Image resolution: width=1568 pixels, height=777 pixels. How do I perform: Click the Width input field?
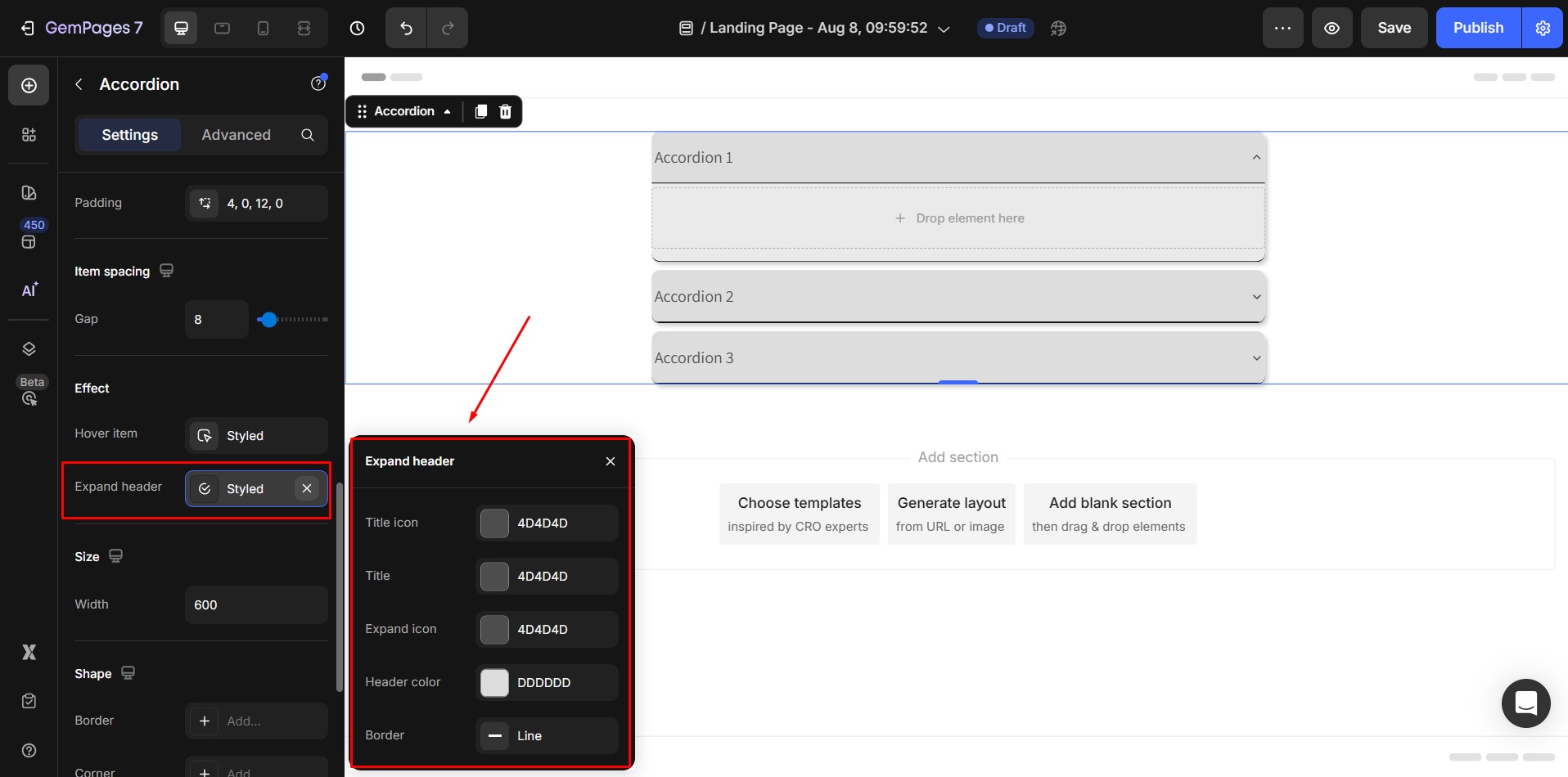pos(256,605)
